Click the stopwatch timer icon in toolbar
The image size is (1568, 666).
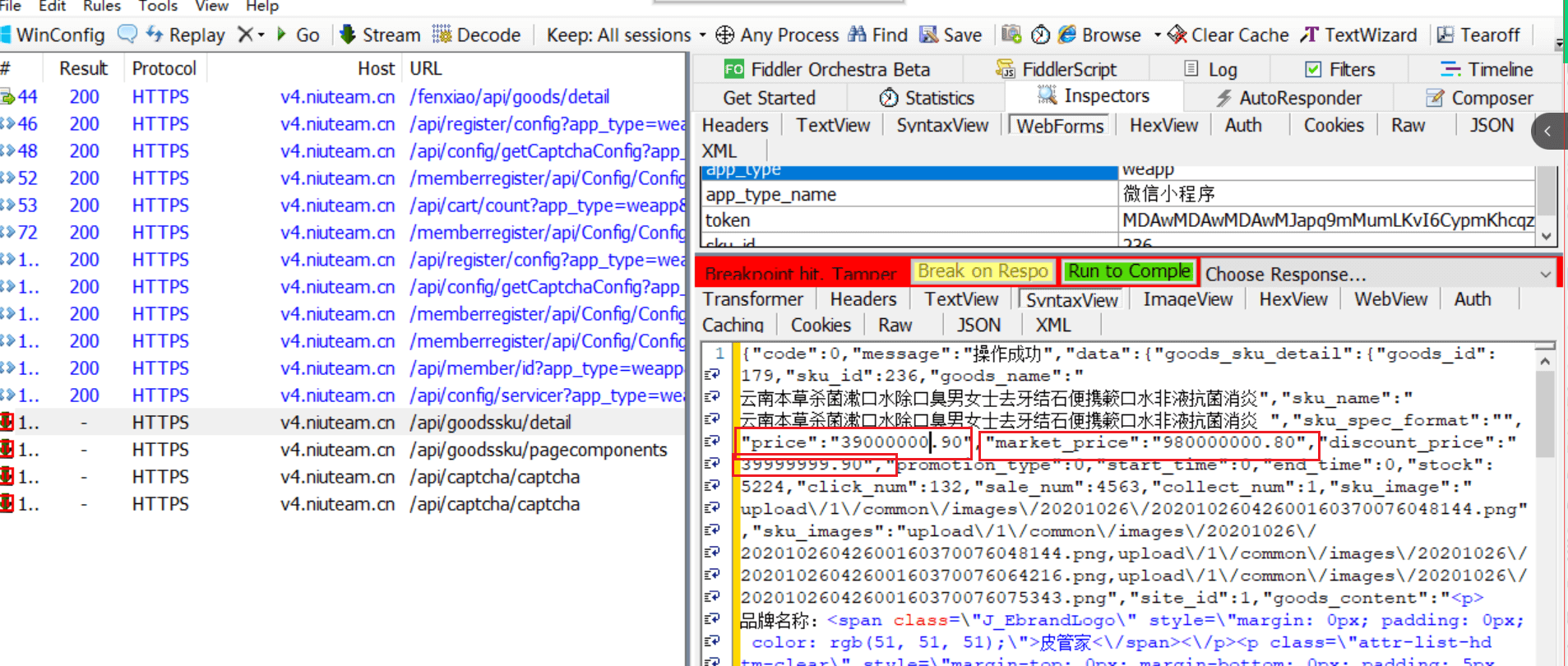[x=1040, y=35]
